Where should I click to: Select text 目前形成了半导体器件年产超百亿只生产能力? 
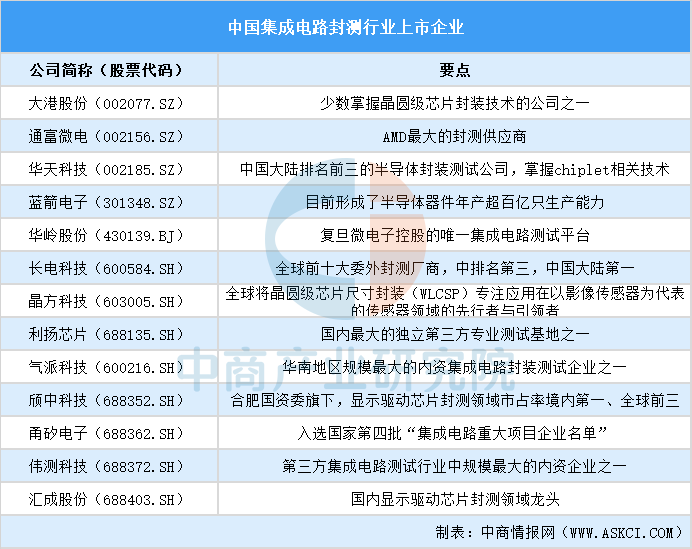[x=455, y=203]
